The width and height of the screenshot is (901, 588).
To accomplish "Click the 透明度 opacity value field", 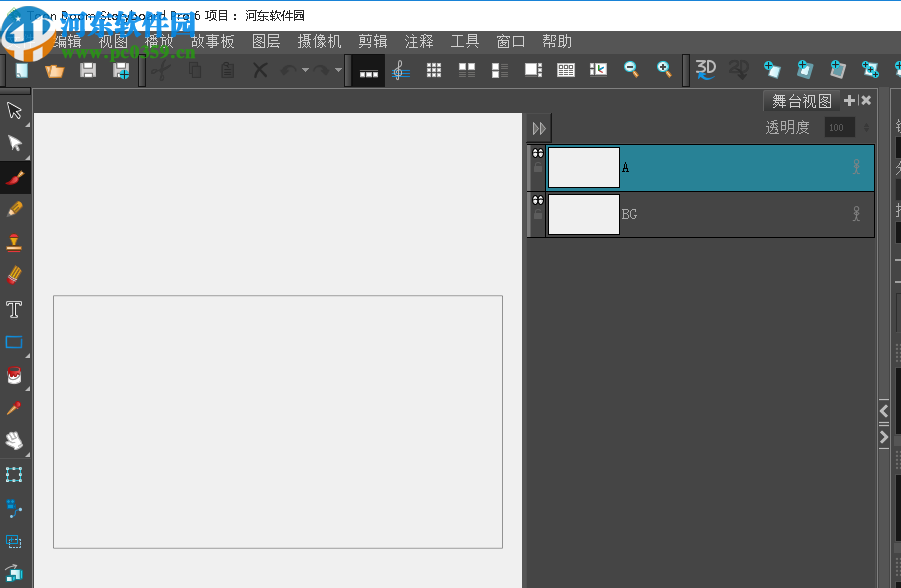I will tap(840, 127).
